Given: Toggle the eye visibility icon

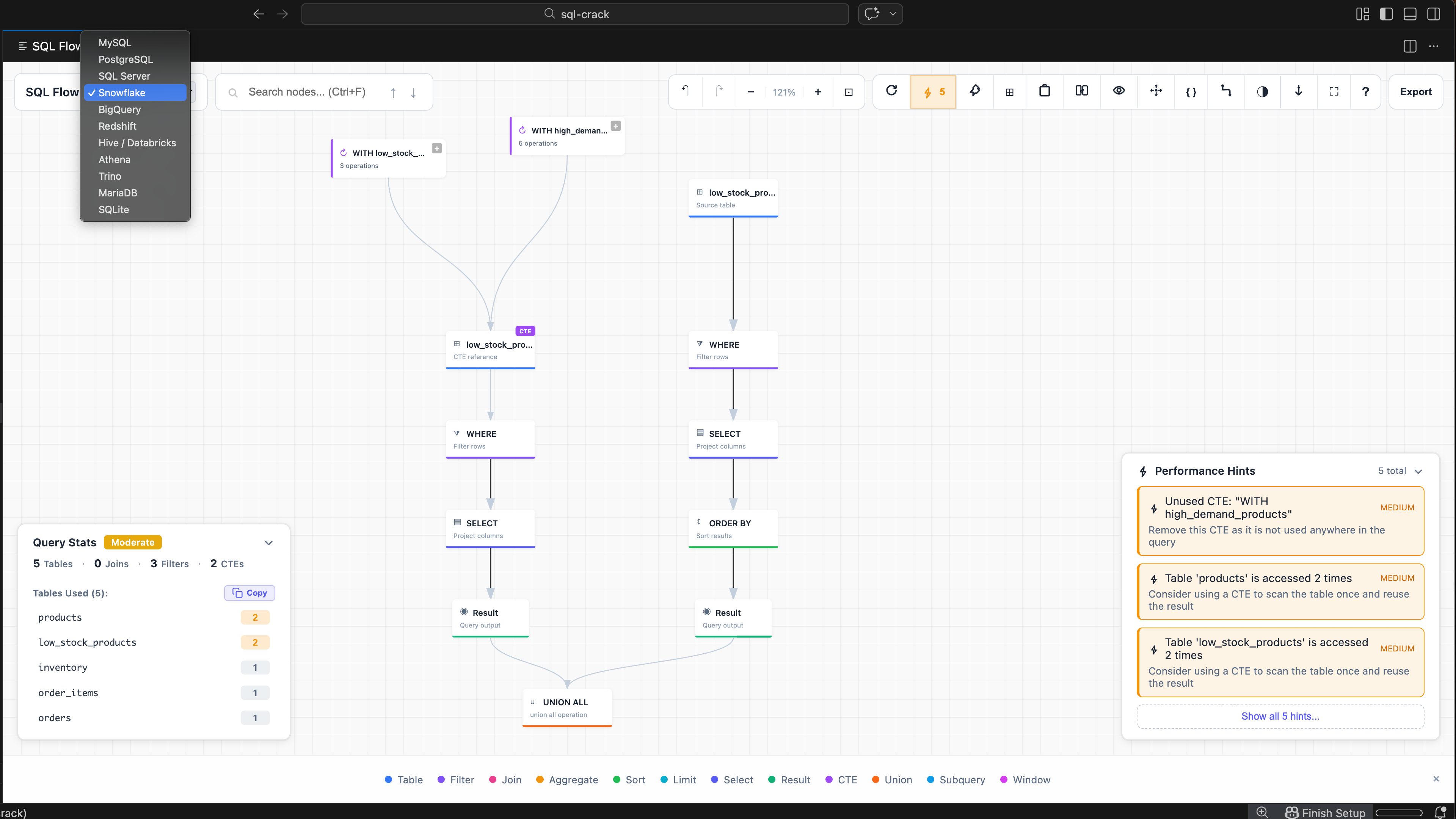Looking at the screenshot, I should click(x=1119, y=91).
